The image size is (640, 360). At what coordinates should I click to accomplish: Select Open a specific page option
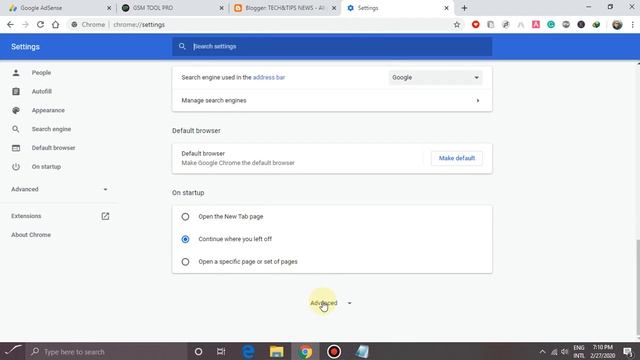185,262
